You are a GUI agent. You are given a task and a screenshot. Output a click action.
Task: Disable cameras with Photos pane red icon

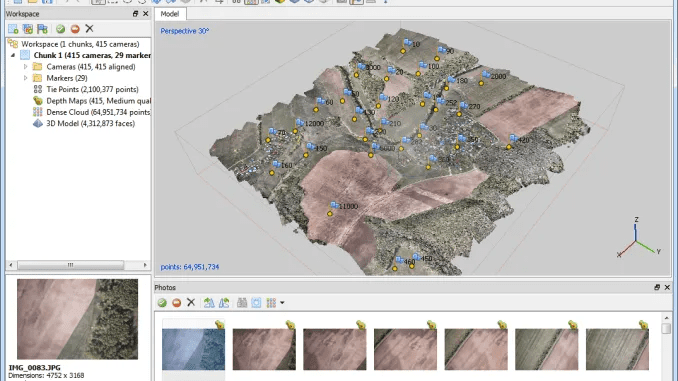[x=176, y=303]
